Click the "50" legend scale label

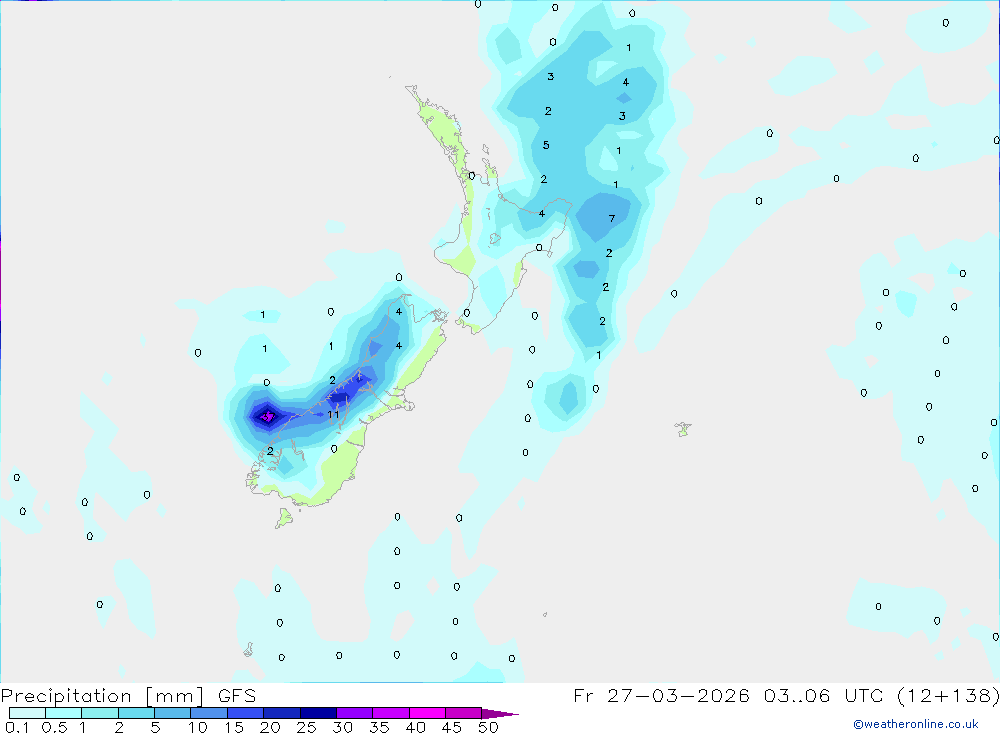[x=488, y=727]
